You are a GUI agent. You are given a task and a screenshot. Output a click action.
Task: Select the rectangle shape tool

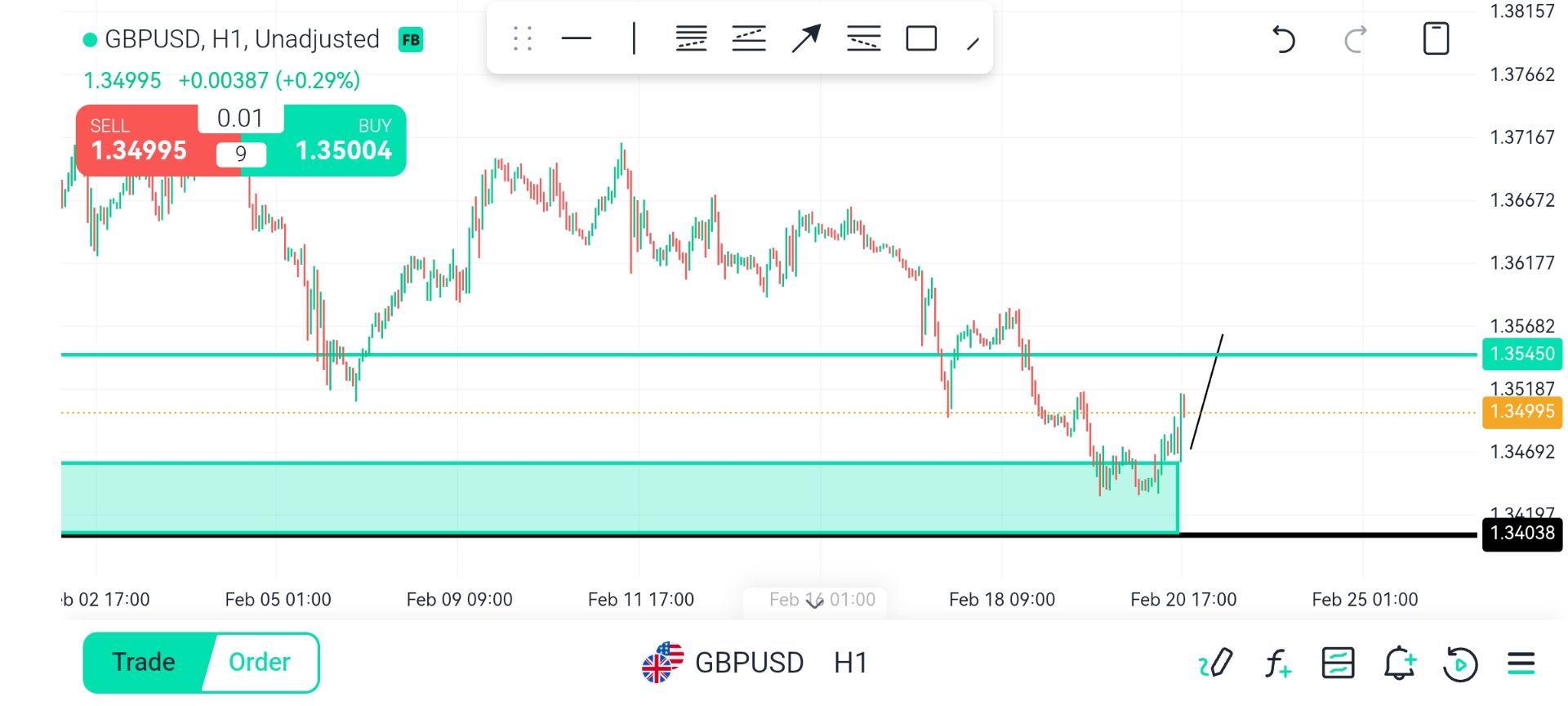[x=921, y=38]
